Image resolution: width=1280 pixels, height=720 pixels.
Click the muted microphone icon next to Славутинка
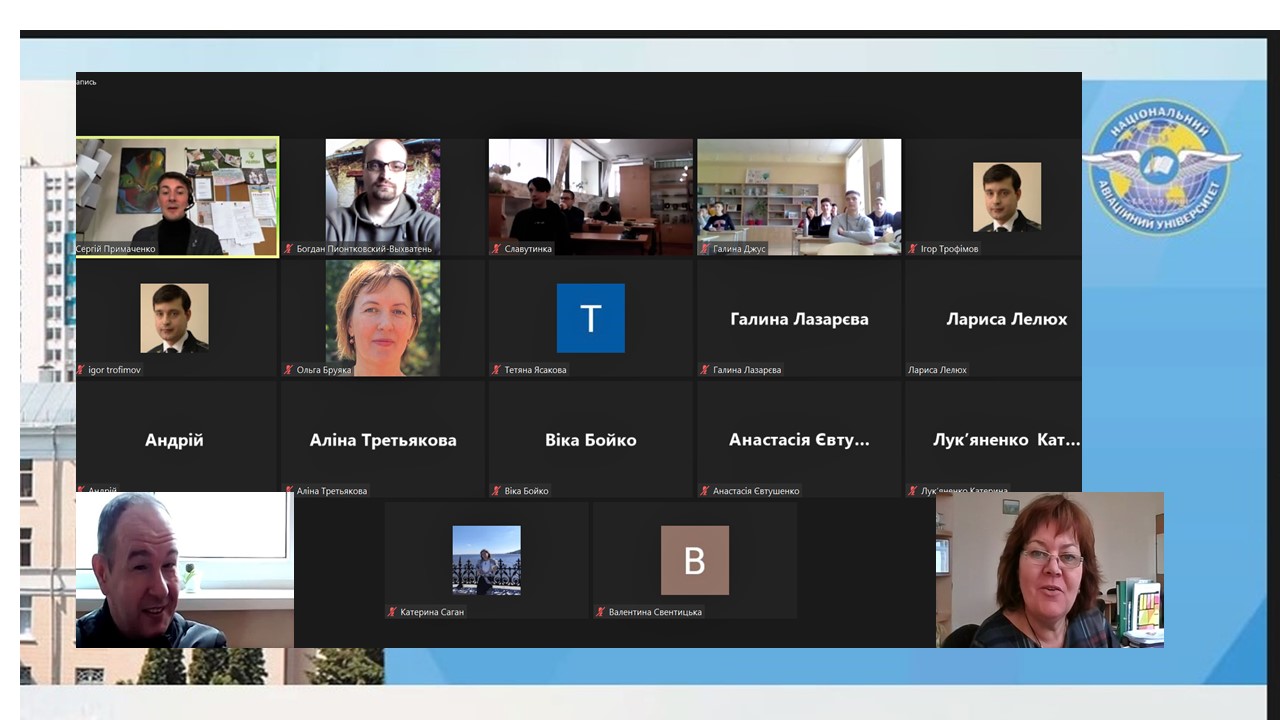click(496, 249)
